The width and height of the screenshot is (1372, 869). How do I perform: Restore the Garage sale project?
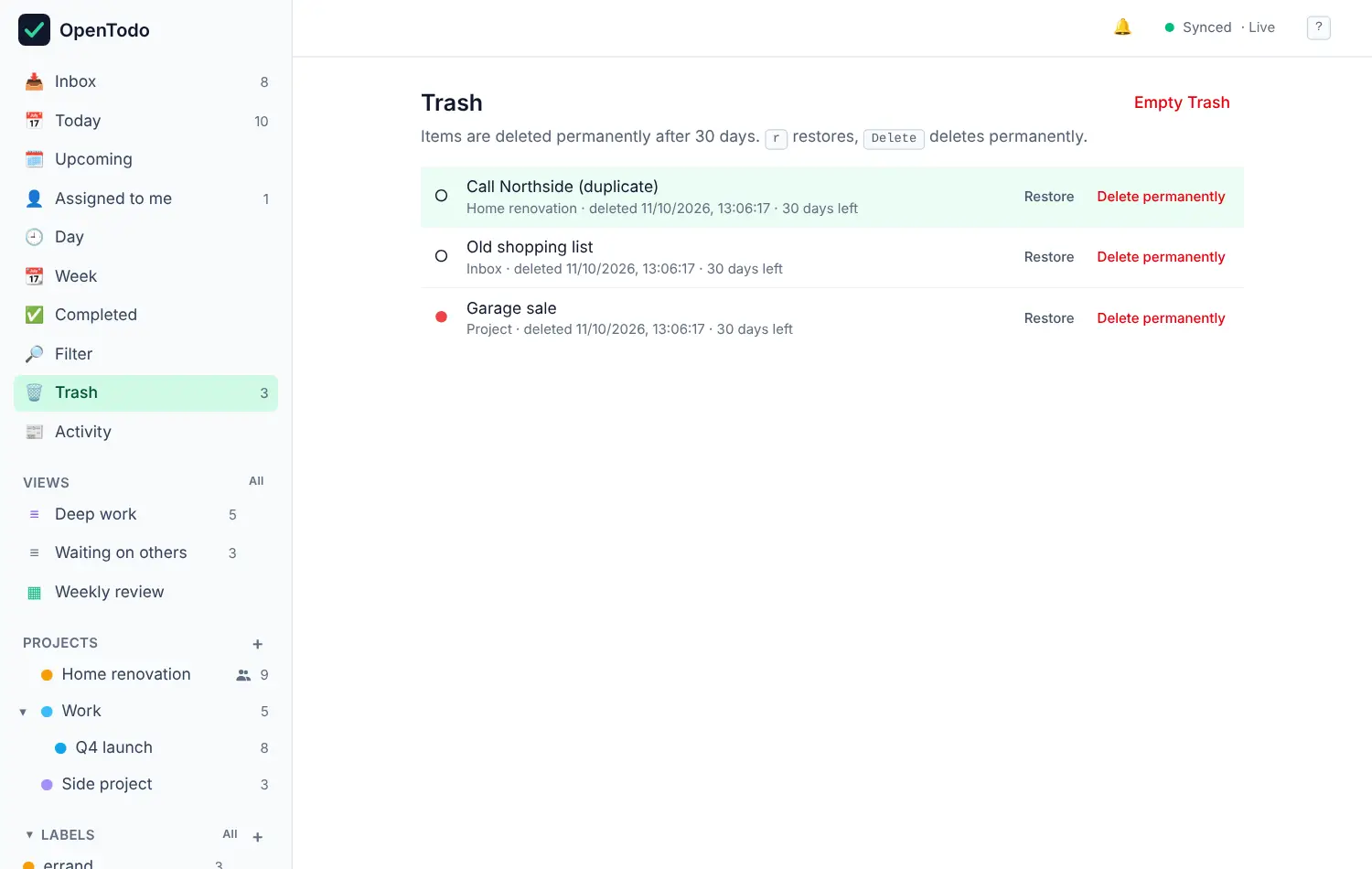pos(1049,318)
